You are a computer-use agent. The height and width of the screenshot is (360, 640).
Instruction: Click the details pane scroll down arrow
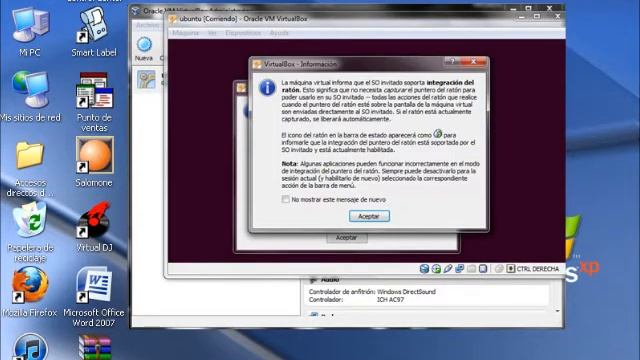click(x=558, y=311)
